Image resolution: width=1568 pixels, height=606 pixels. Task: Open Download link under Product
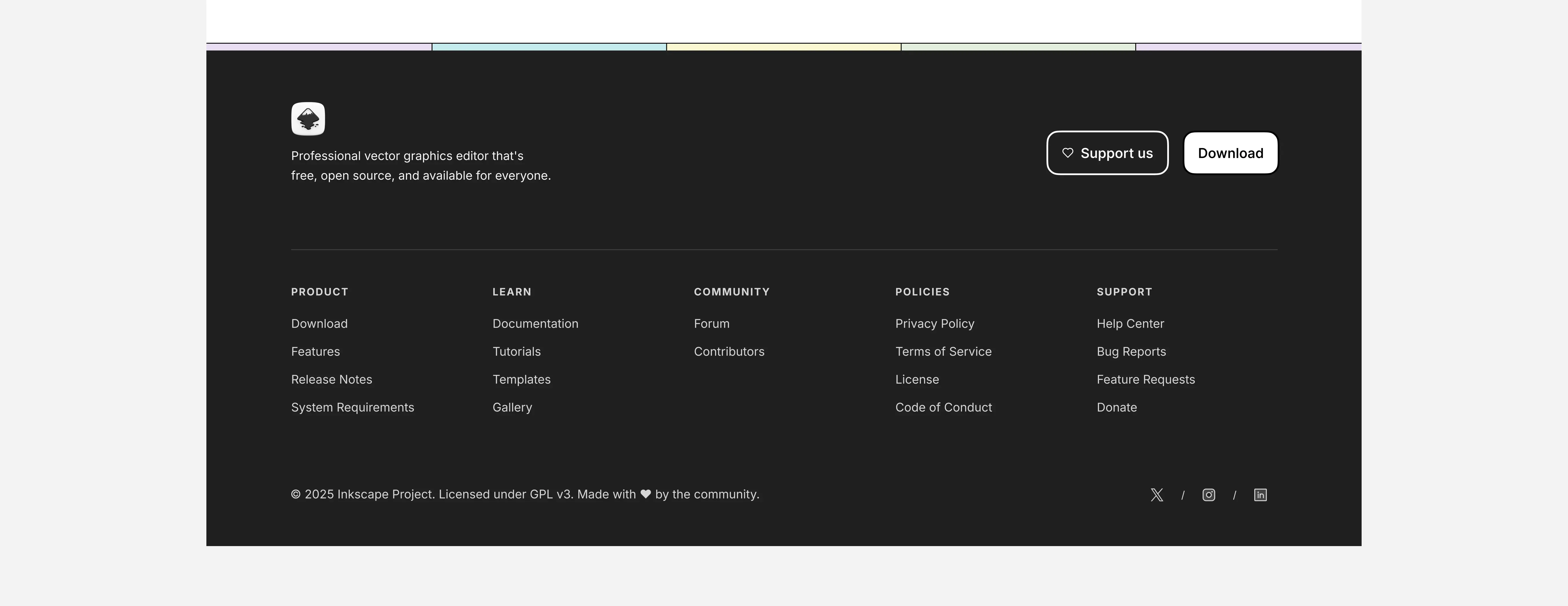pyautogui.click(x=319, y=324)
